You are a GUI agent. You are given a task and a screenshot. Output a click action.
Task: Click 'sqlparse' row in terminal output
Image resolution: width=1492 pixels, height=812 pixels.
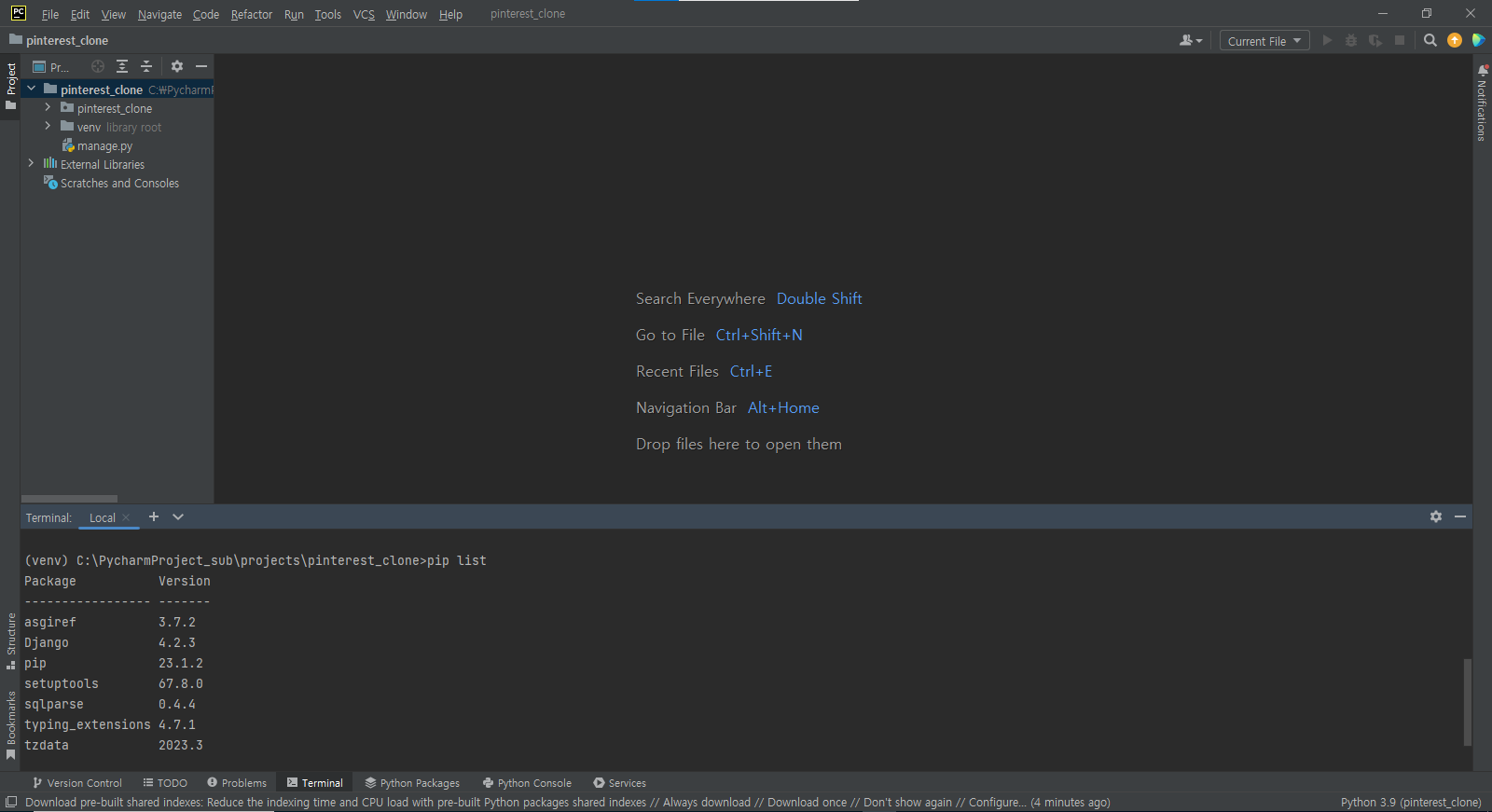click(x=110, y=704)
